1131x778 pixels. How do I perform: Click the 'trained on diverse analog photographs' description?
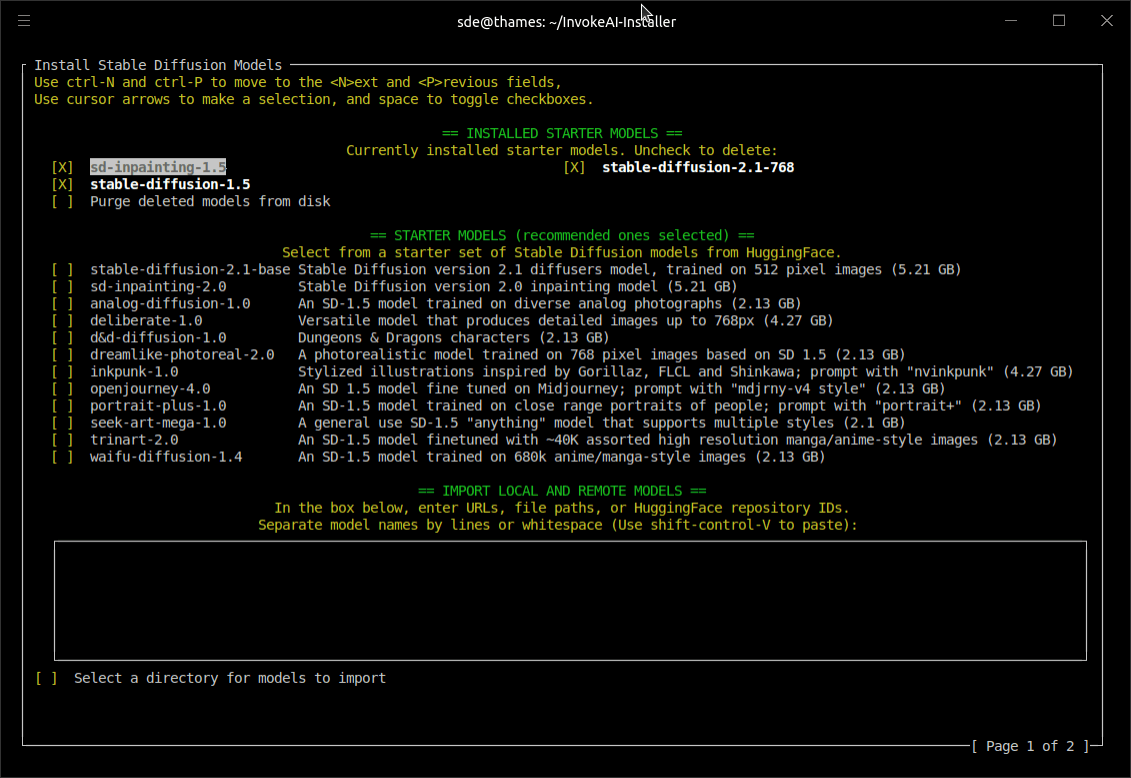pos(550,304)
